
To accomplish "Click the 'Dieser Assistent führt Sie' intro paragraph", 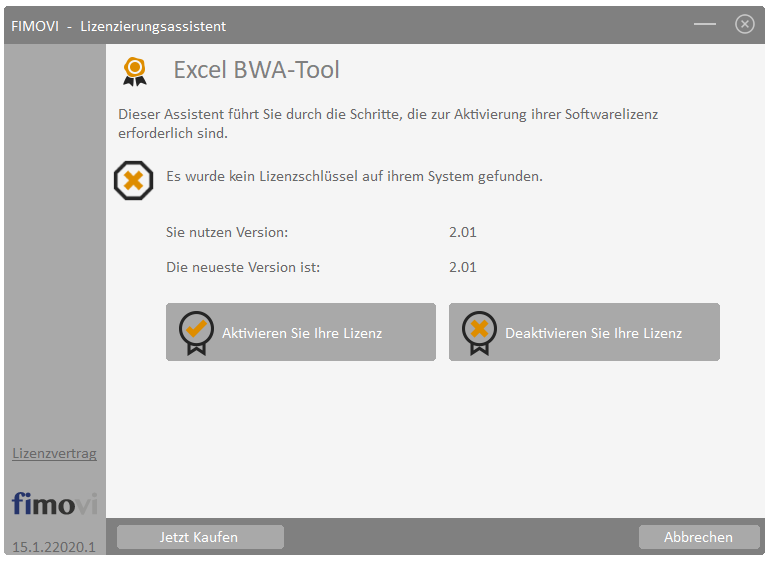I will pyautogui.click(x=388, y=124).
